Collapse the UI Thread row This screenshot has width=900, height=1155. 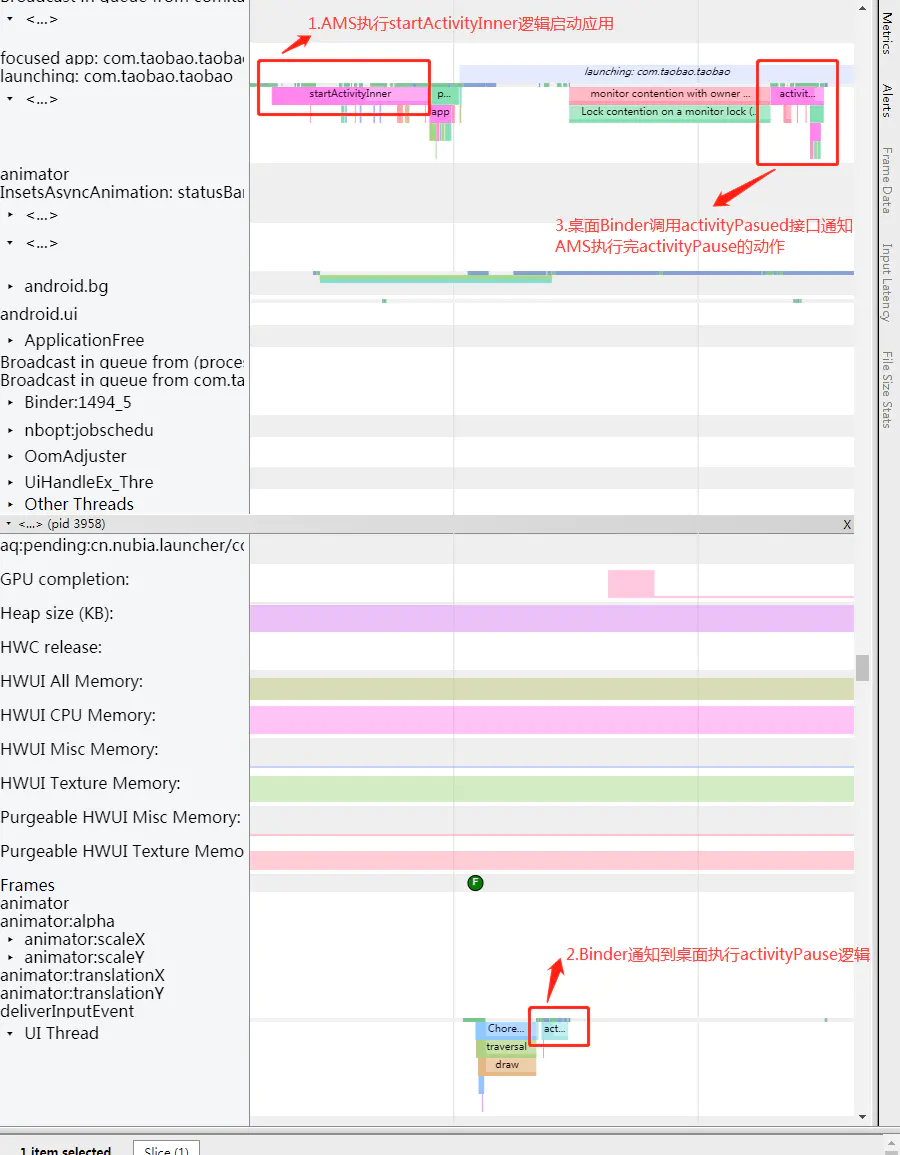pos(10,1033)
